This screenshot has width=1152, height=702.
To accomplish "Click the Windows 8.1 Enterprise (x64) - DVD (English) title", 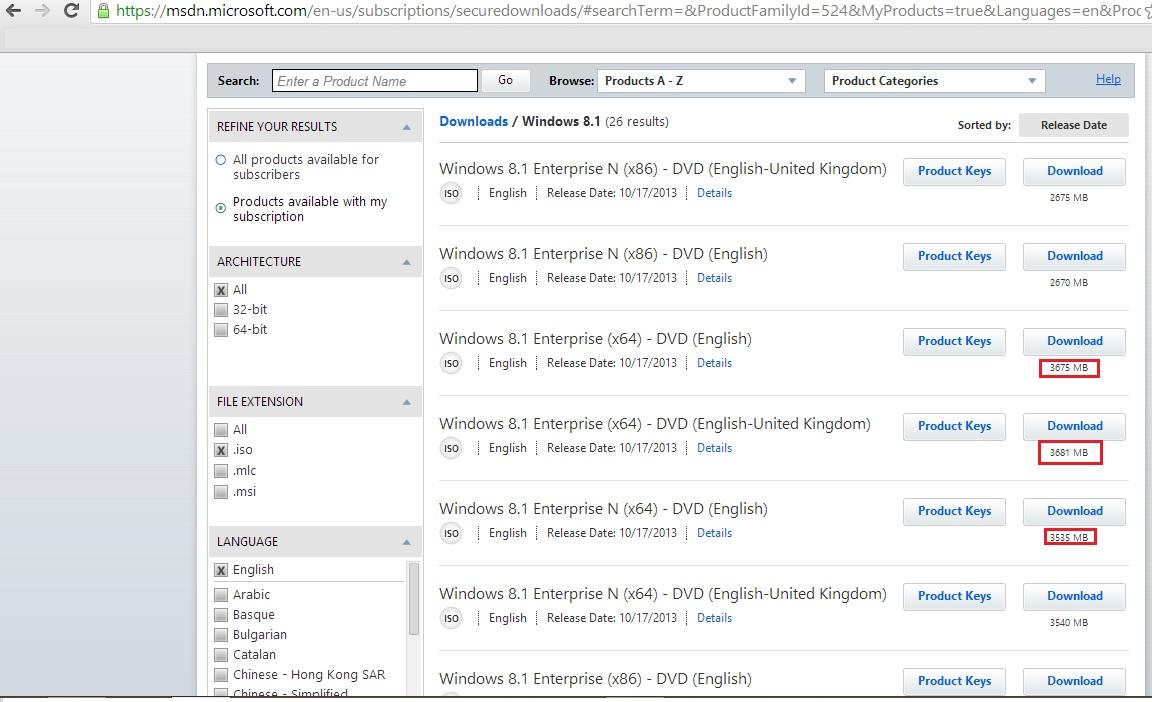I will click(x=595, y=339).
